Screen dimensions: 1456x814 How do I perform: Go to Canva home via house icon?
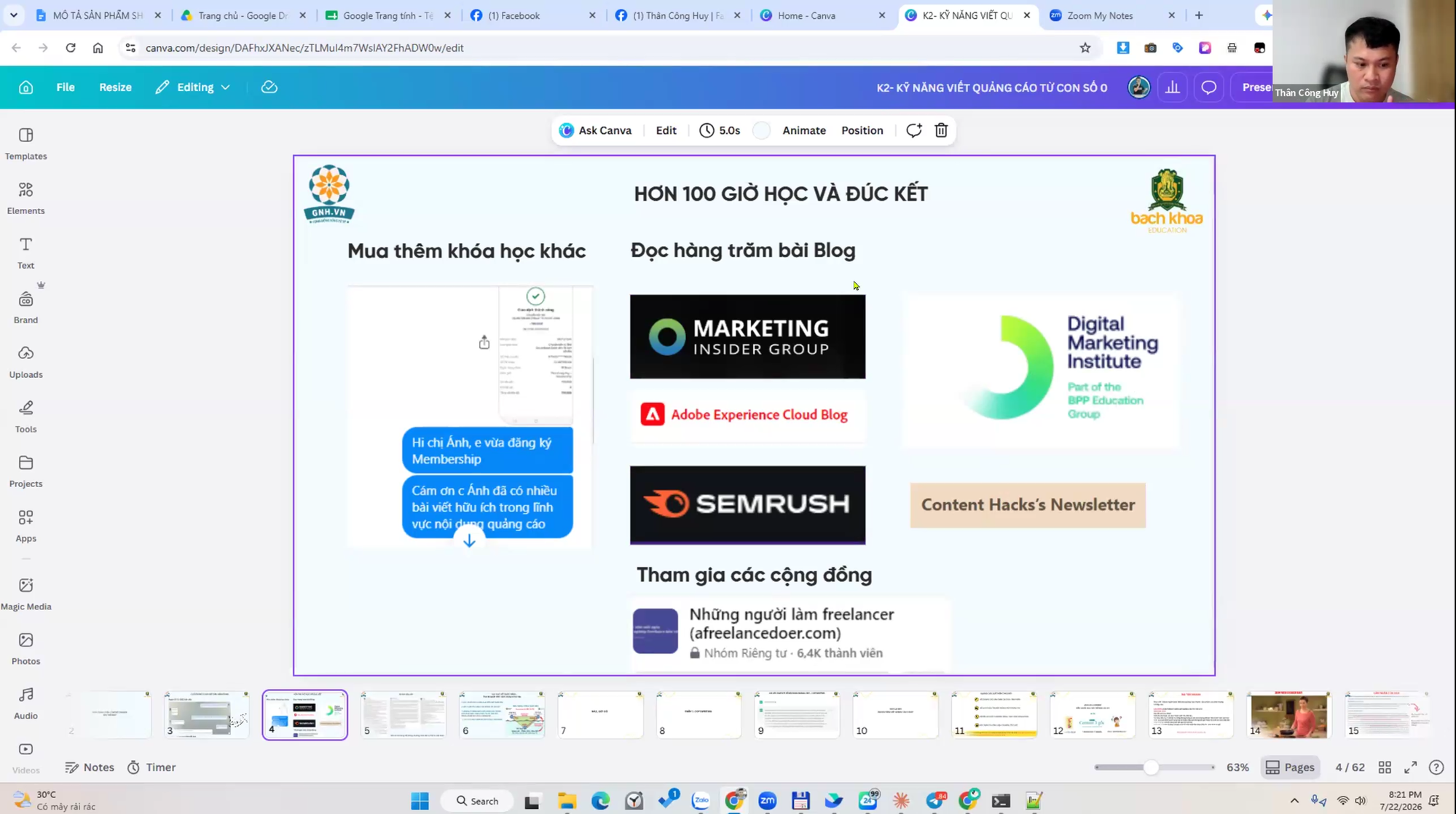pos(25,87)
